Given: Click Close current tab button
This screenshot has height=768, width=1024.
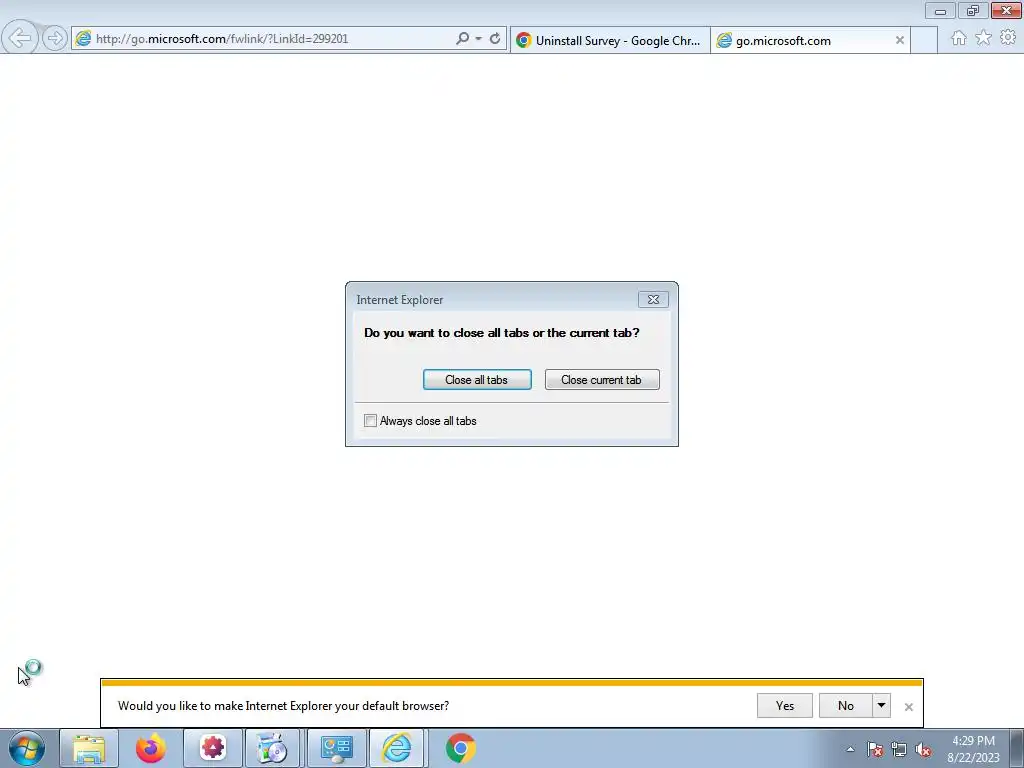Looking at the screenshot, I should click(x=601, y=379).
